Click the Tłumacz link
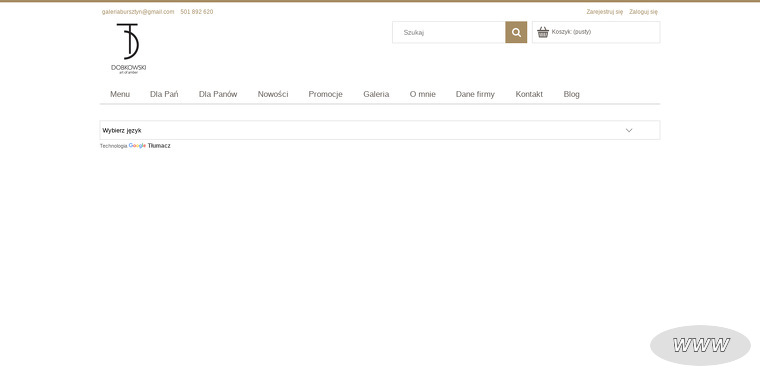 click(x=159, y=146)
